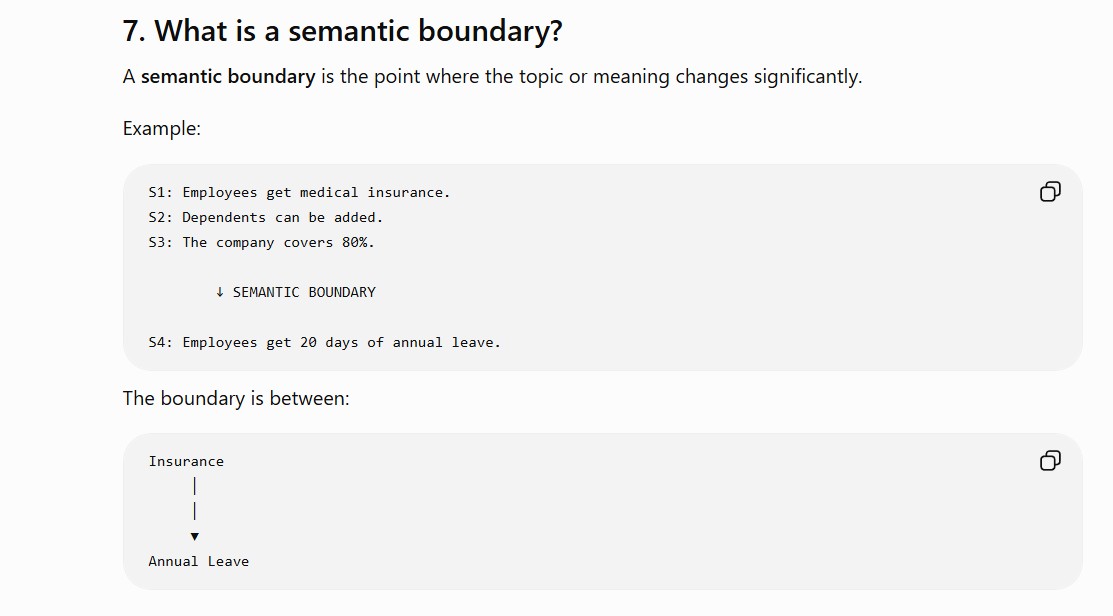Click the downward triangle arrowhead in diagram
This screenshot has height=616, width=1113.
pos(194,537)
